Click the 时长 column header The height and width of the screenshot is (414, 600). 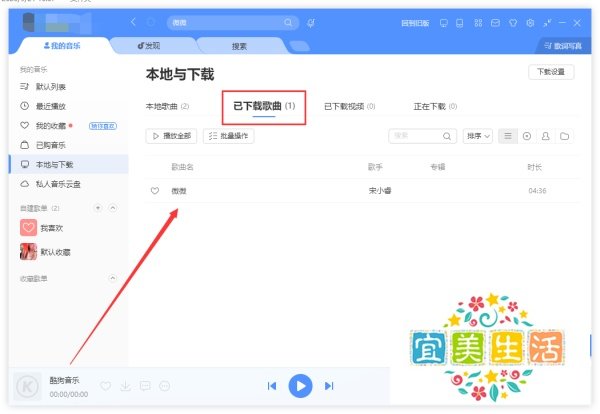pos(535,167)
